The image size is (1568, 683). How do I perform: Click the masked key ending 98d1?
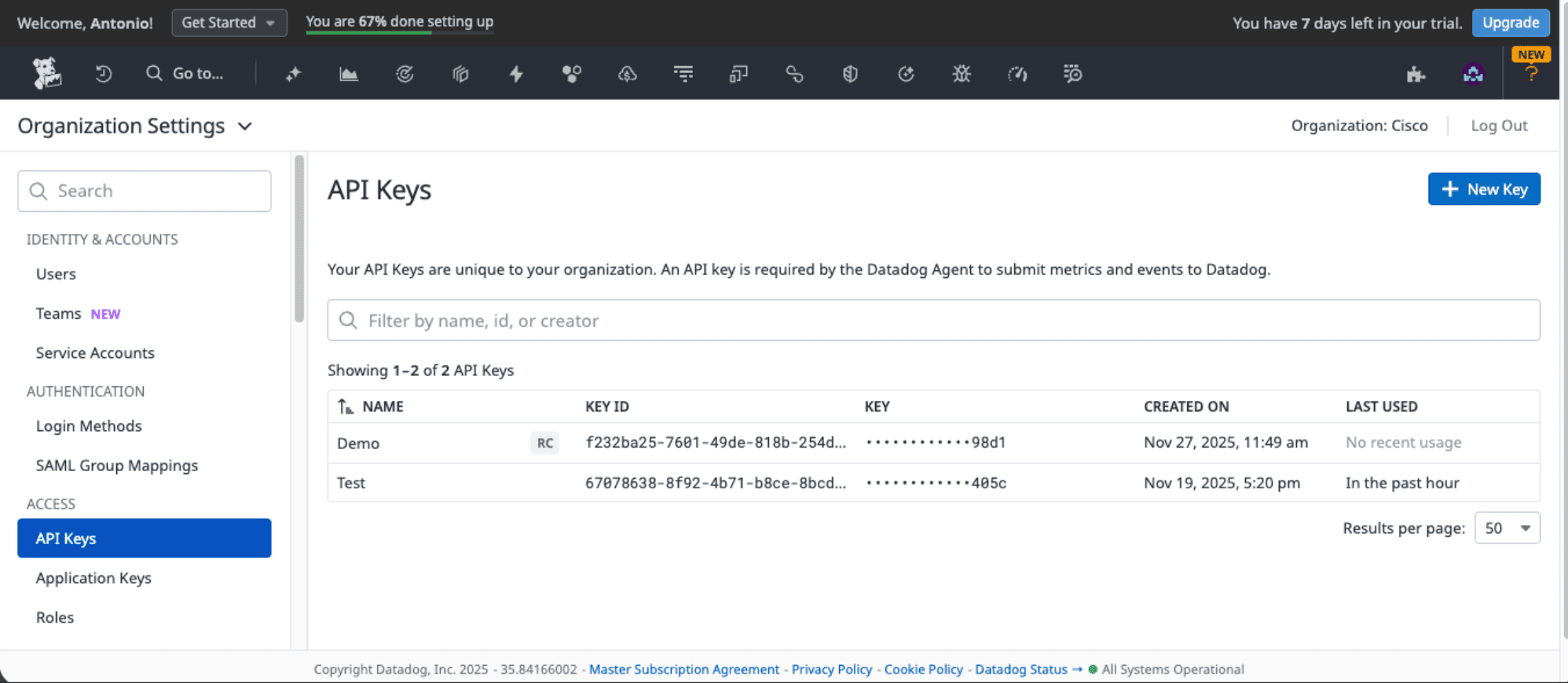click(x=936, y=443)
